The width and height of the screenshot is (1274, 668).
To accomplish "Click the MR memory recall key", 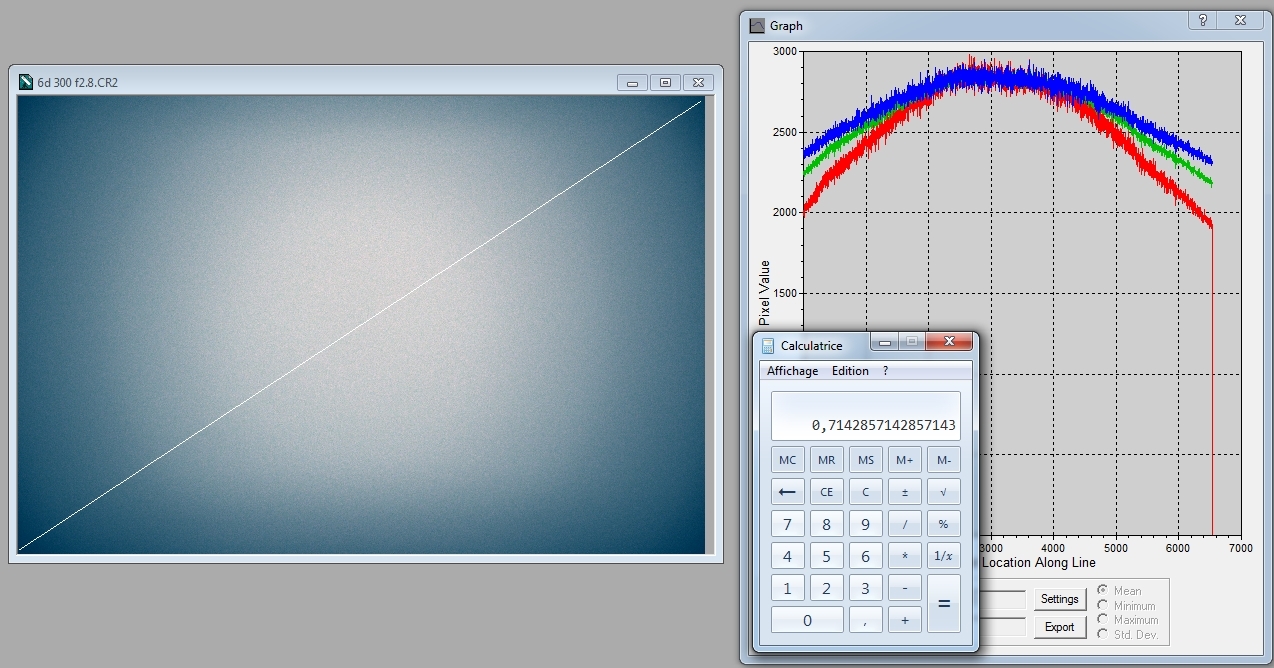I will click(826, 460).
